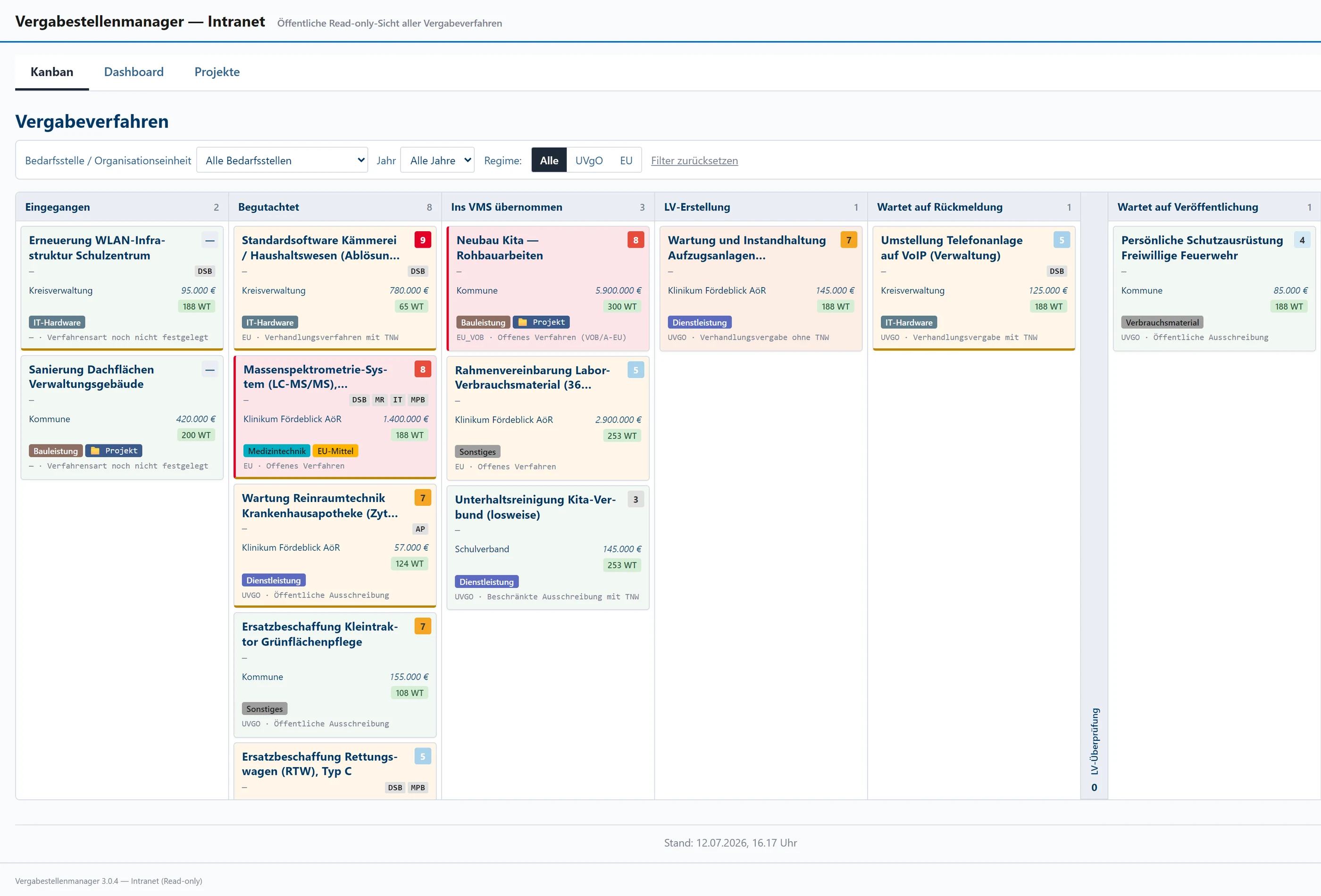Click Bauleistung tag on Neubau Kita card
Viewport: 1321px width, 896px height.
click(483, 322)
